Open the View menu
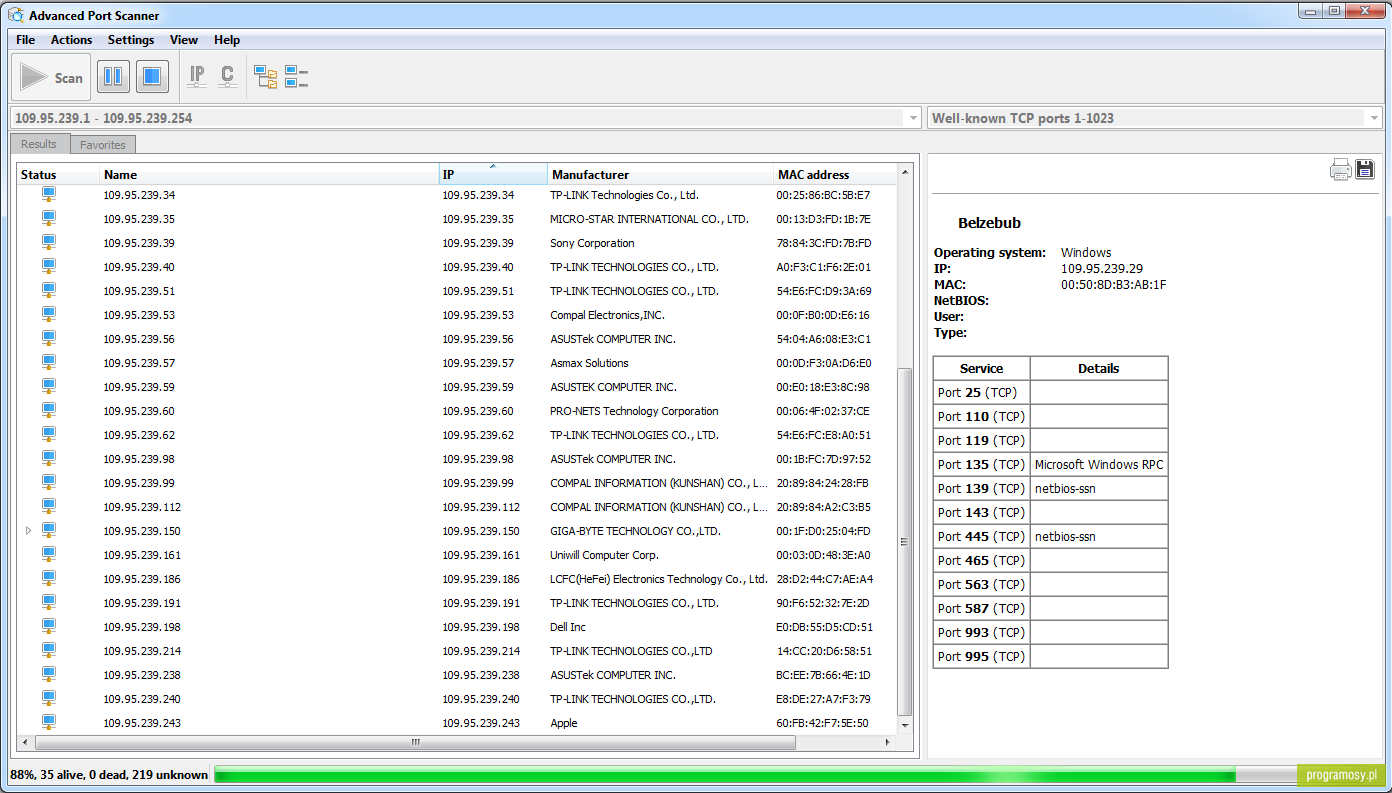 tap(184, 40)
